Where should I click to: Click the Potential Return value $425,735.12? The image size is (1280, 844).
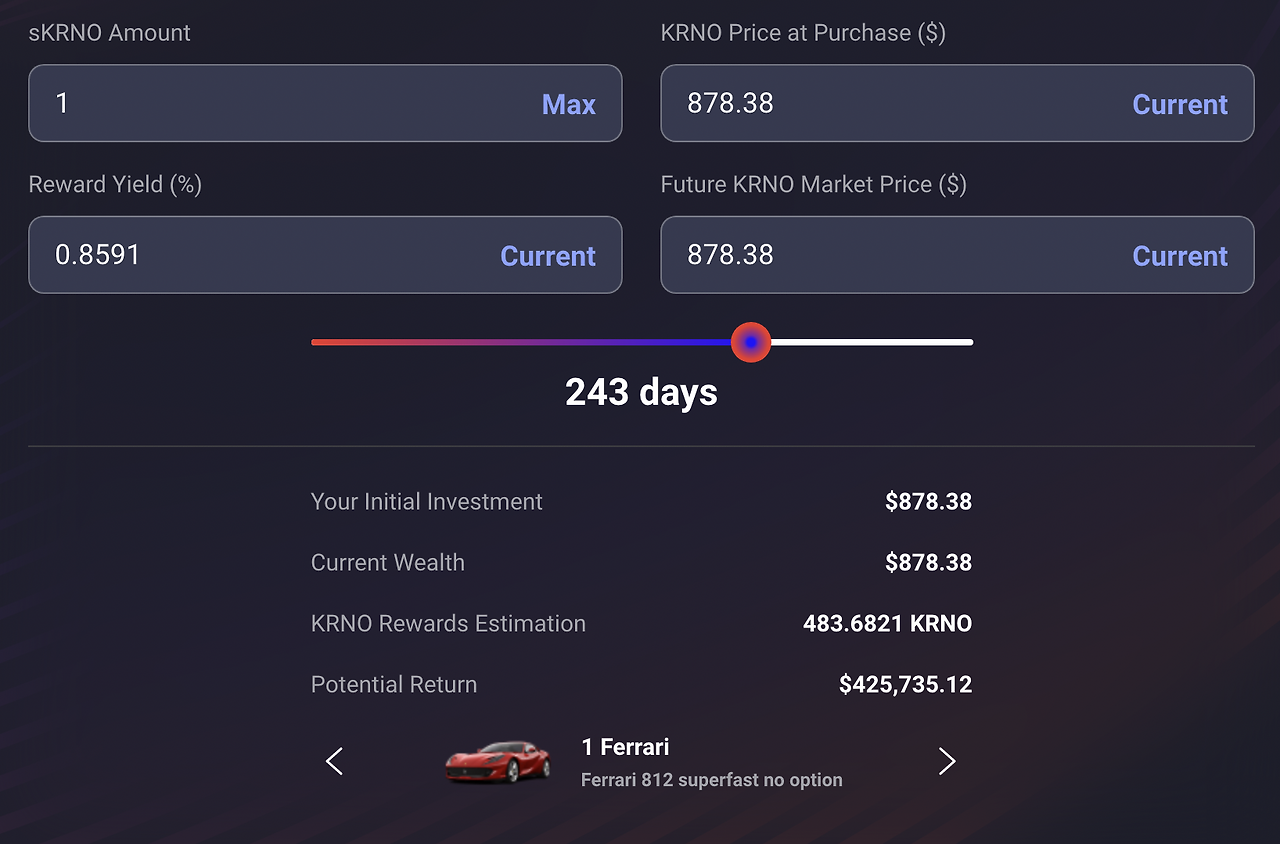905,685
